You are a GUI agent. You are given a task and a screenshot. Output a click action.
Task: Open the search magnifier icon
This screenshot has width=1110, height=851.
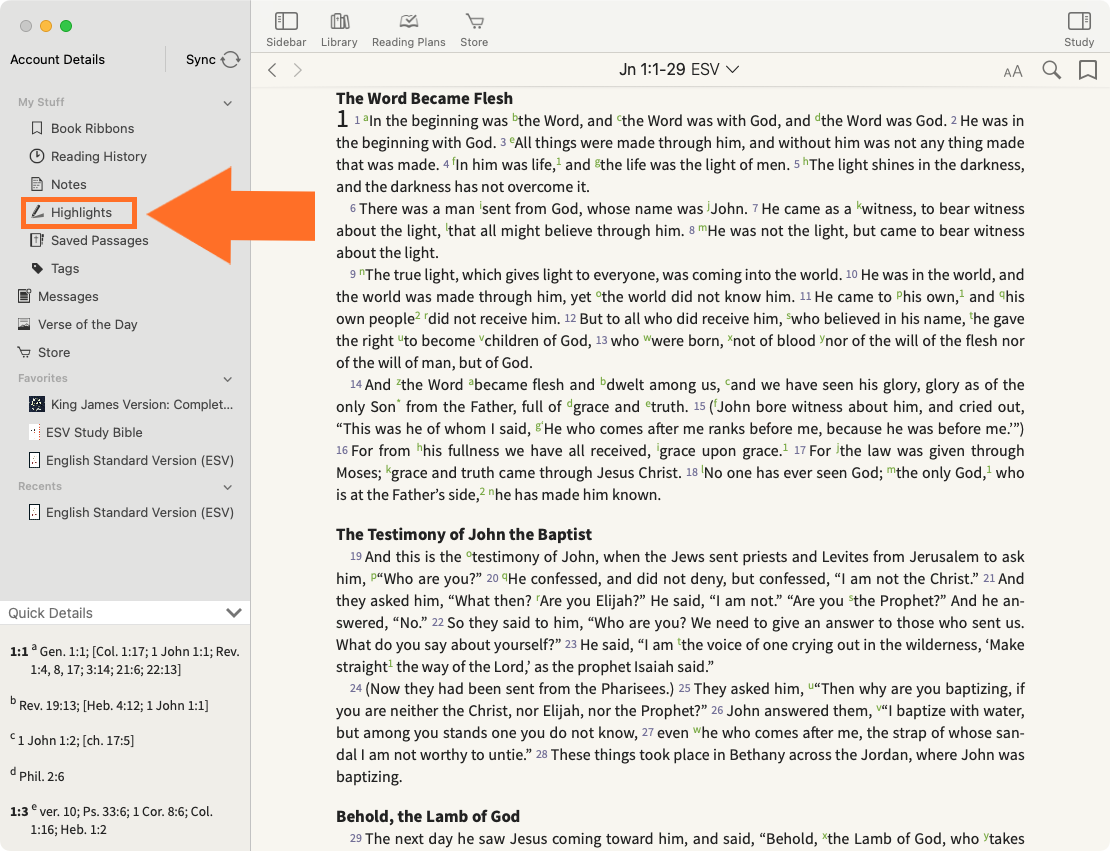(1051, 70)
